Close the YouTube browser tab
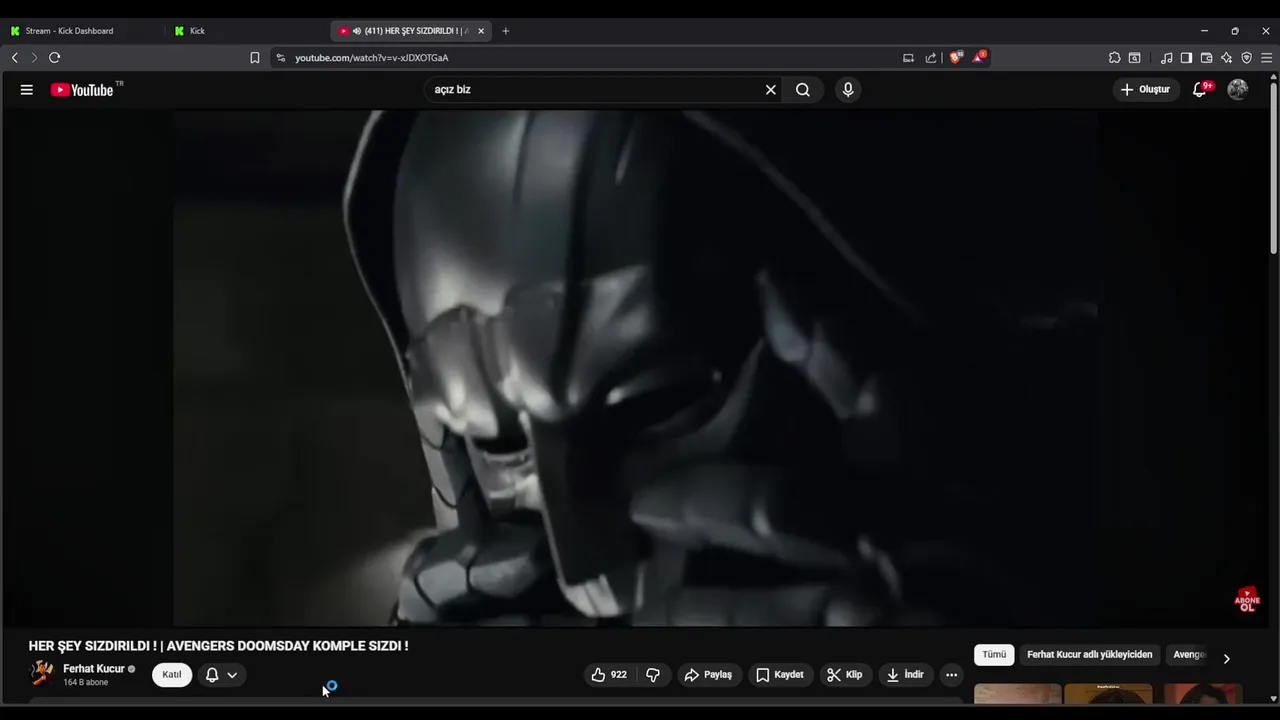This screenshot has height=720, width=1280. tap(481, 31)
